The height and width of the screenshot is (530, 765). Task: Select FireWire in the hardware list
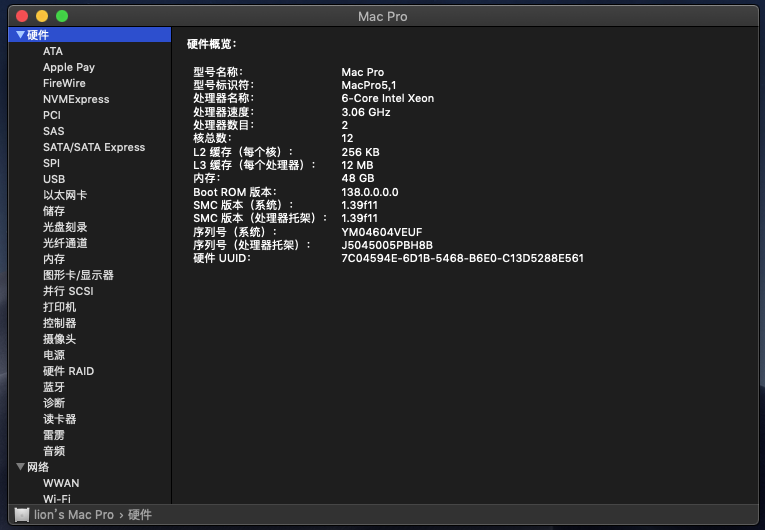coord(64,83)
